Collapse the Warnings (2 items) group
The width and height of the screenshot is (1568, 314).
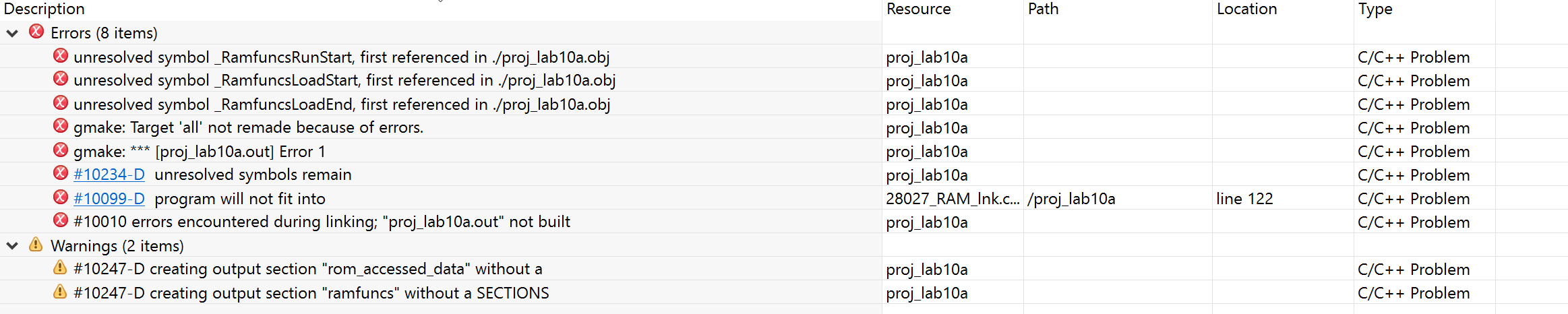tap(12, 246)
